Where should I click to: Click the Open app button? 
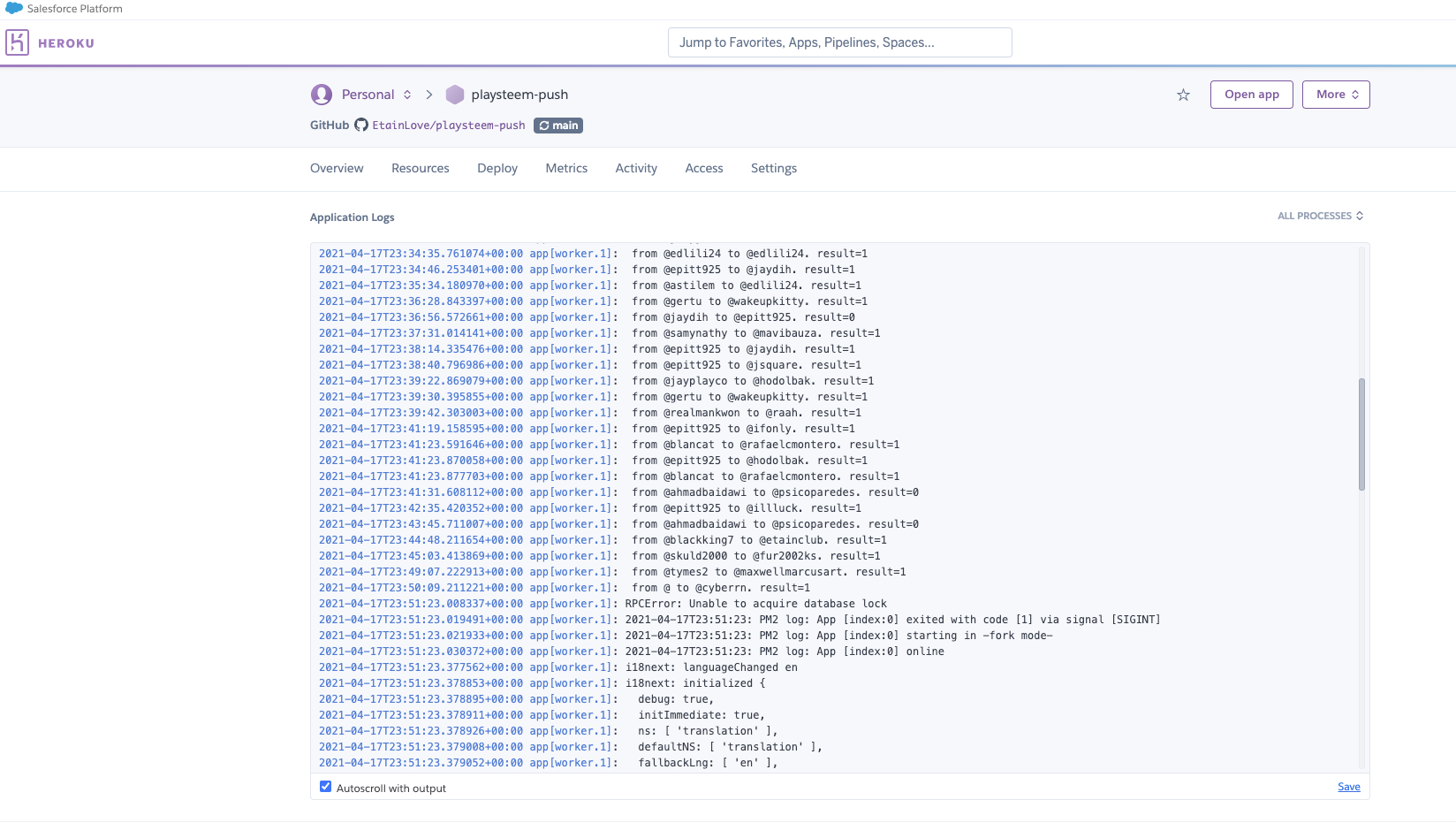[x=1252, y=95]
